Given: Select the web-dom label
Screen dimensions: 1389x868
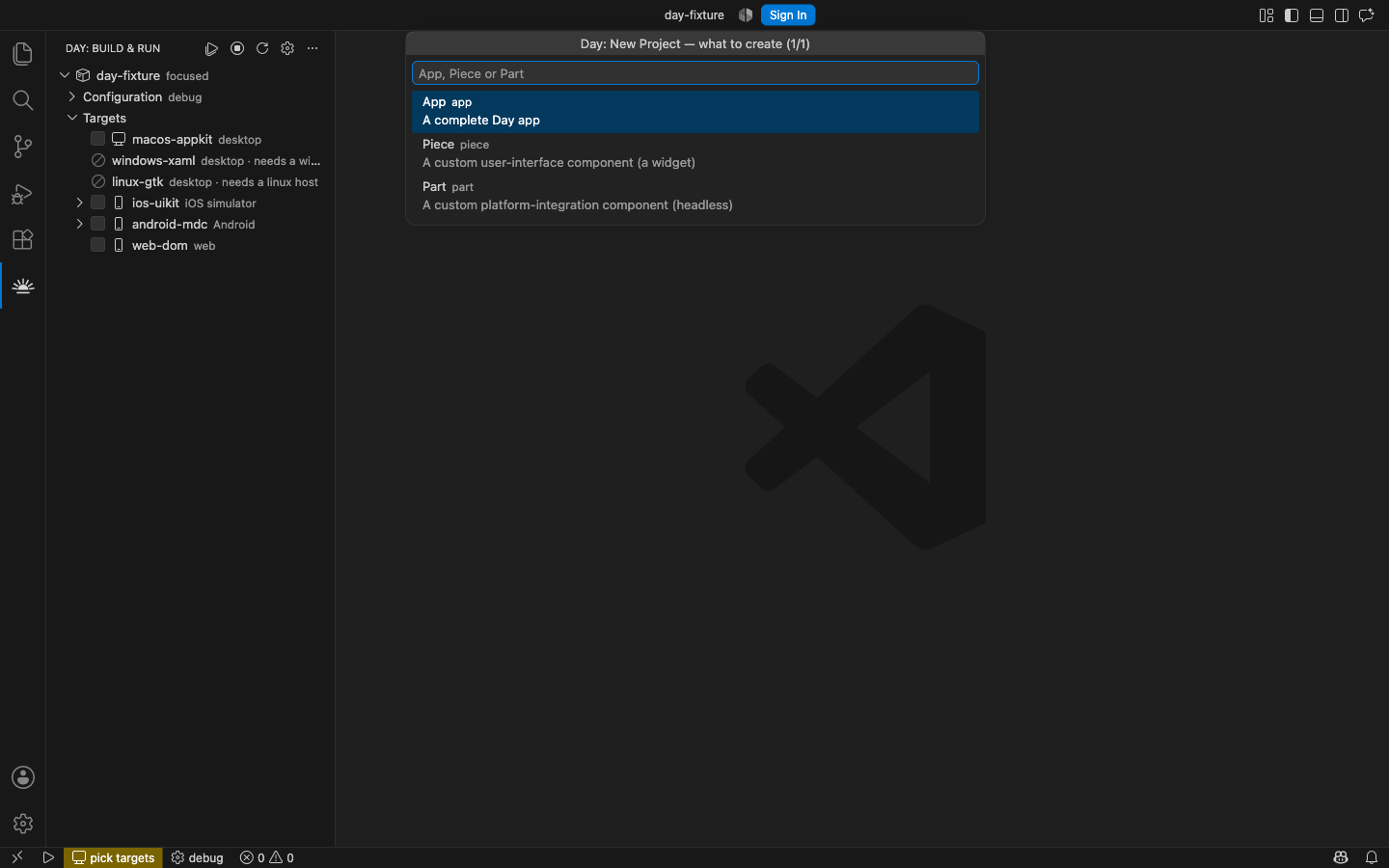Looking at the screenshot, I should click(x=160, y=245).
